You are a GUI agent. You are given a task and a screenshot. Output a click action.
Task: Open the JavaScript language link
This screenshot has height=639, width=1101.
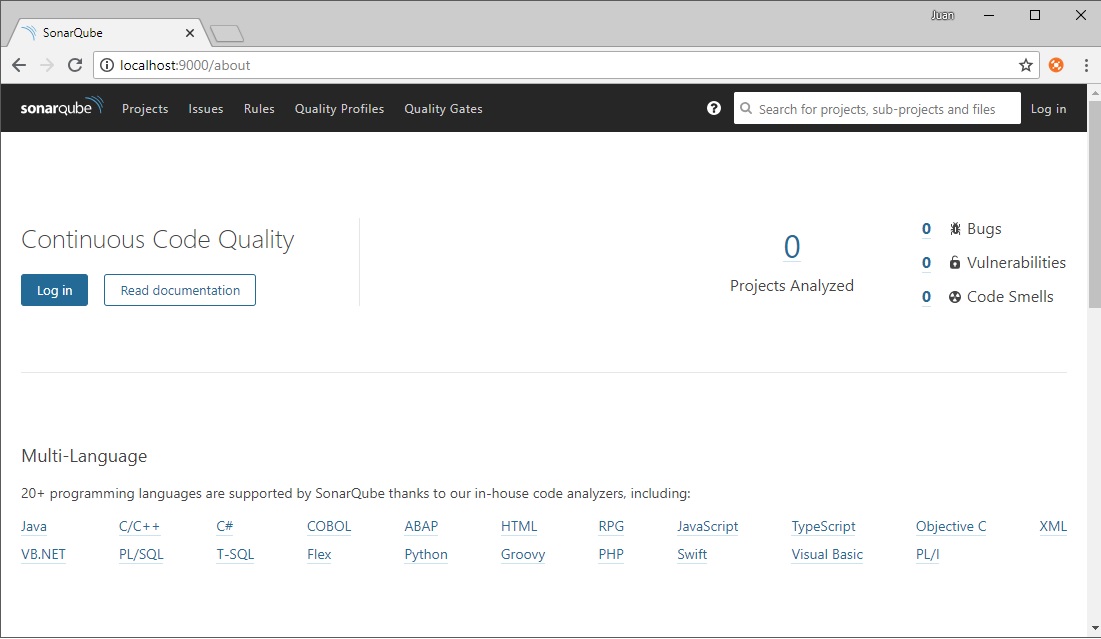pos(708,527)
